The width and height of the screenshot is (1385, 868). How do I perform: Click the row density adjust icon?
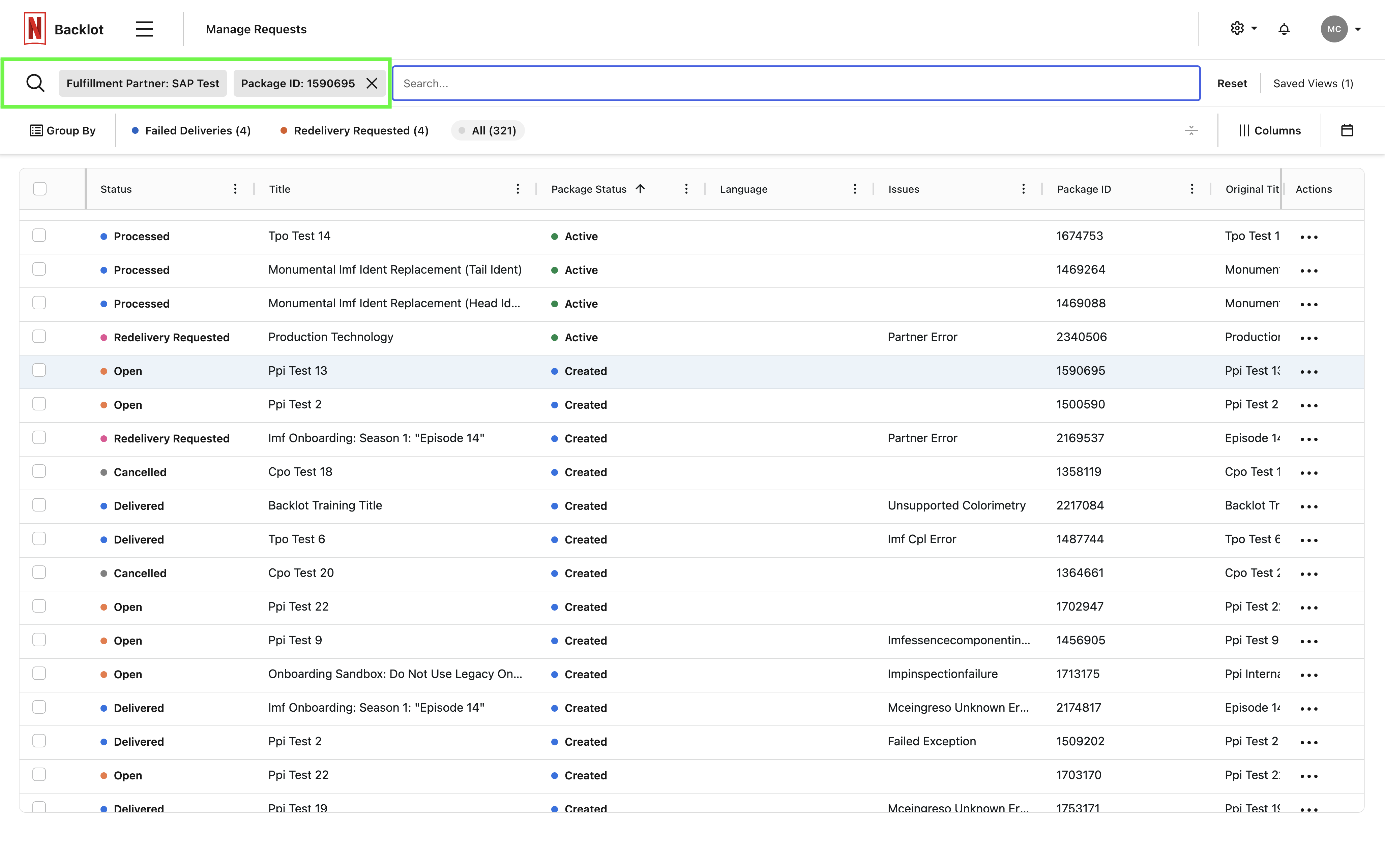click(x=1191, y=130)
